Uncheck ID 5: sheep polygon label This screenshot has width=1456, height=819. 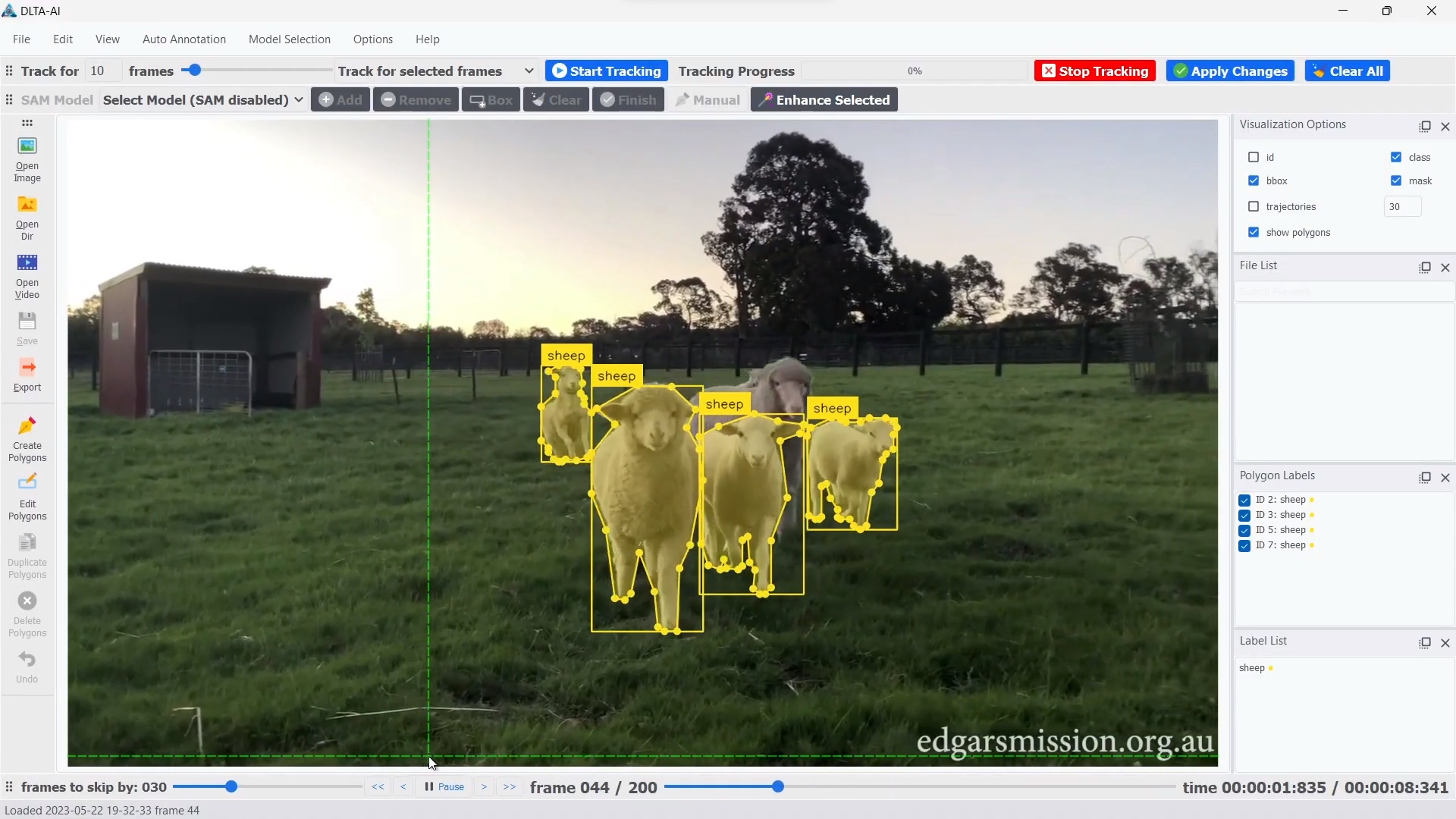pyautogui.click(x=1244, y=531)
